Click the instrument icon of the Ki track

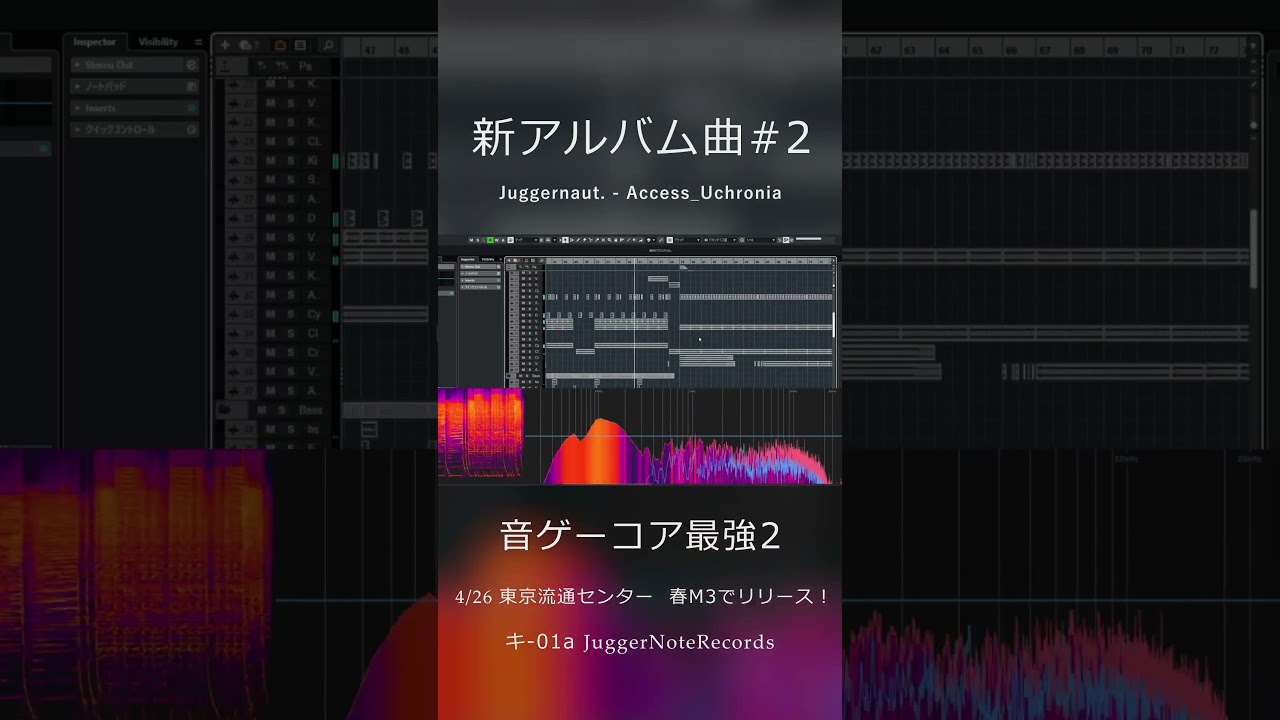pos(233,160)
